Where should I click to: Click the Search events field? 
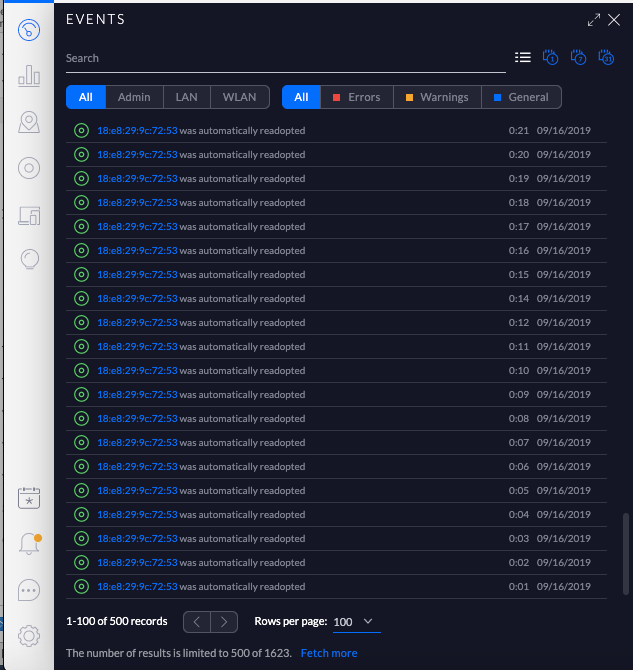tap(286, 59)
